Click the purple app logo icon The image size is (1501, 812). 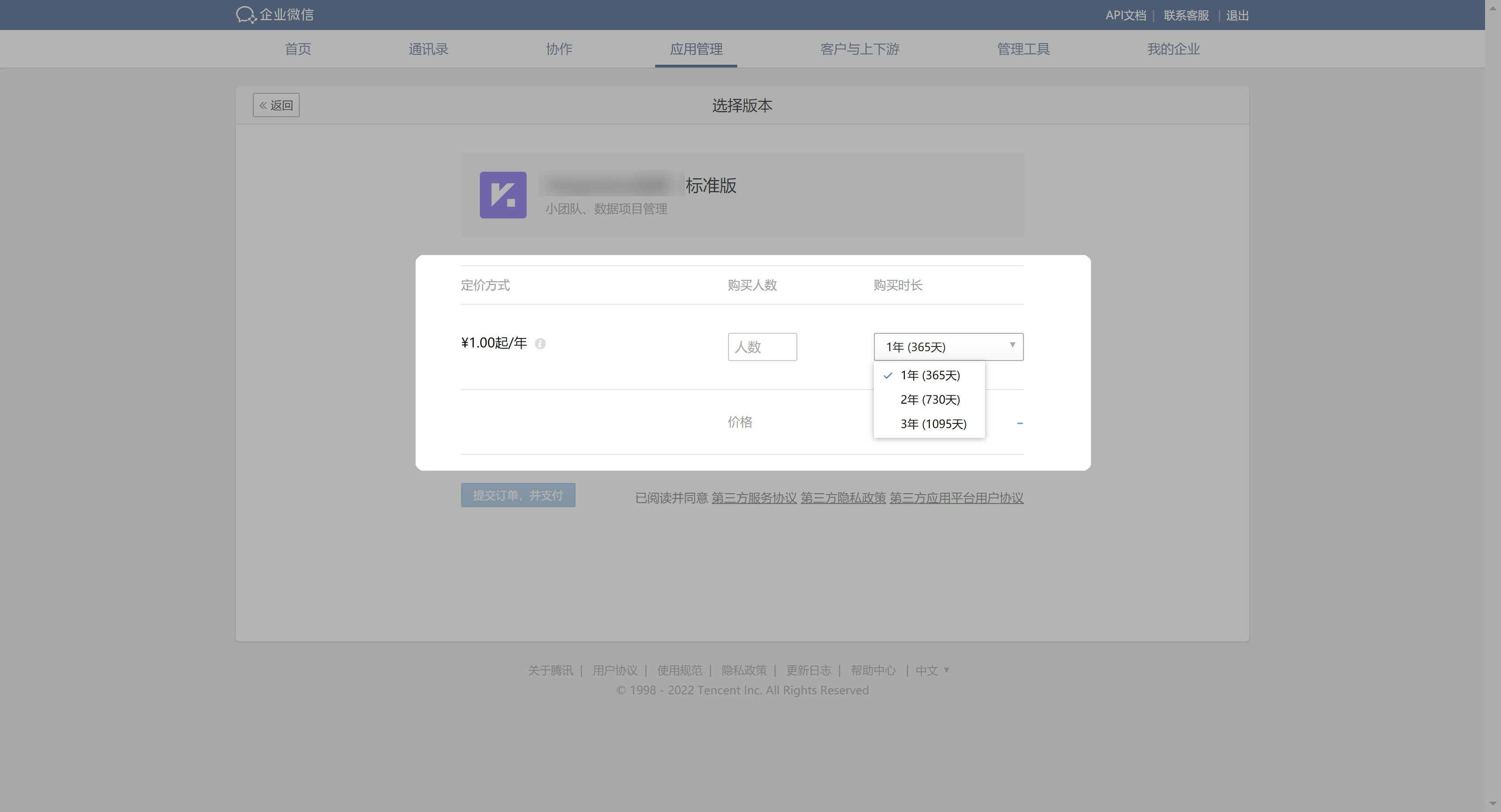[503, 195]
